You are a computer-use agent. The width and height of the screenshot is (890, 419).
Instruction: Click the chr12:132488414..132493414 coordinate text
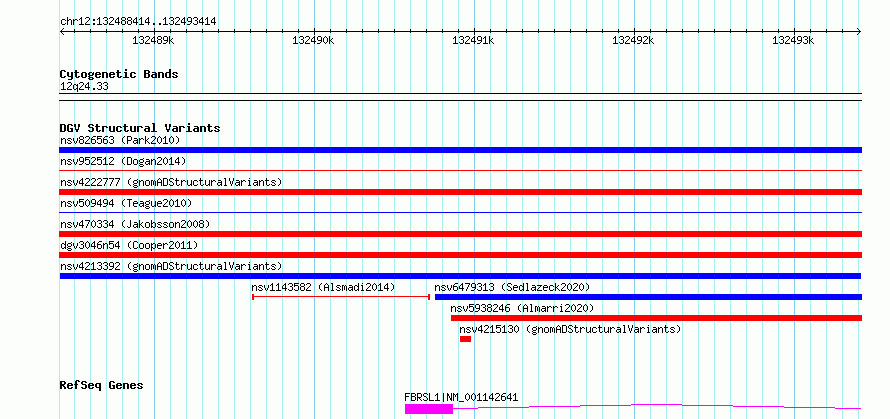pyautogui.click(x=138, y=22)
